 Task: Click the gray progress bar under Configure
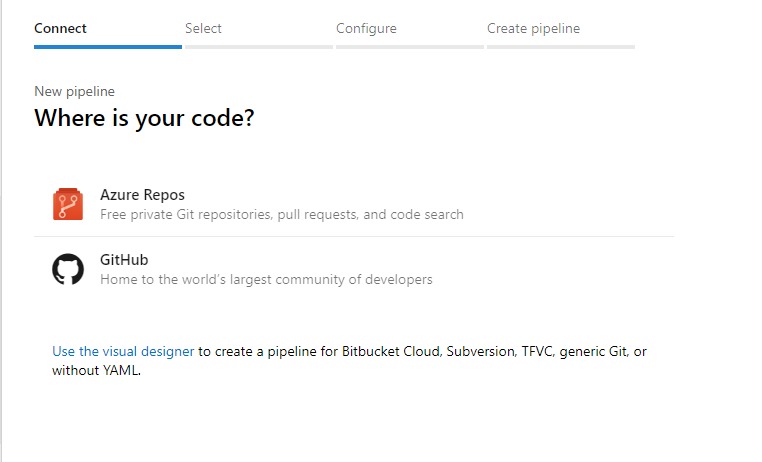click(x=410, y=46)
